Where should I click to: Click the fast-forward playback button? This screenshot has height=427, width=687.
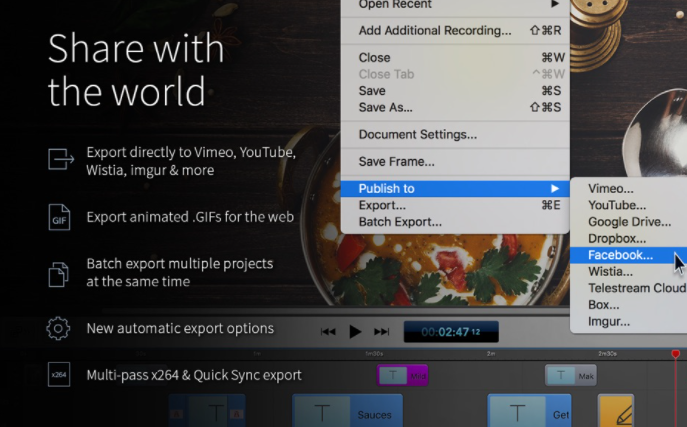pos(382,332)
